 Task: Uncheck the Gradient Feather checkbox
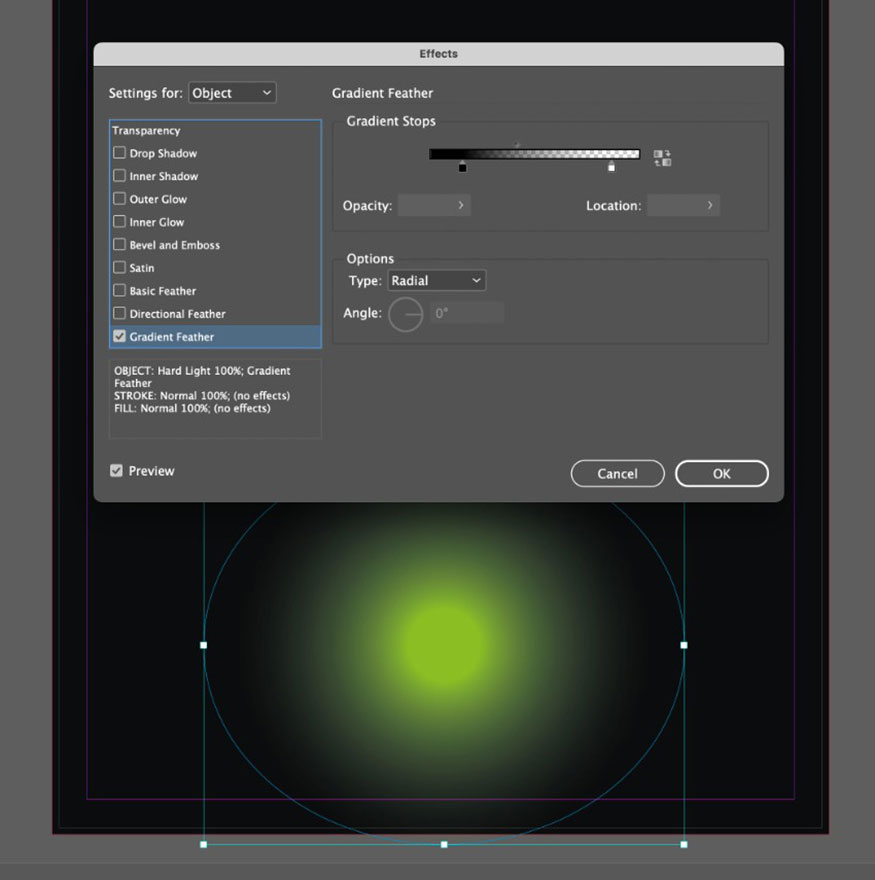(119, 336)
